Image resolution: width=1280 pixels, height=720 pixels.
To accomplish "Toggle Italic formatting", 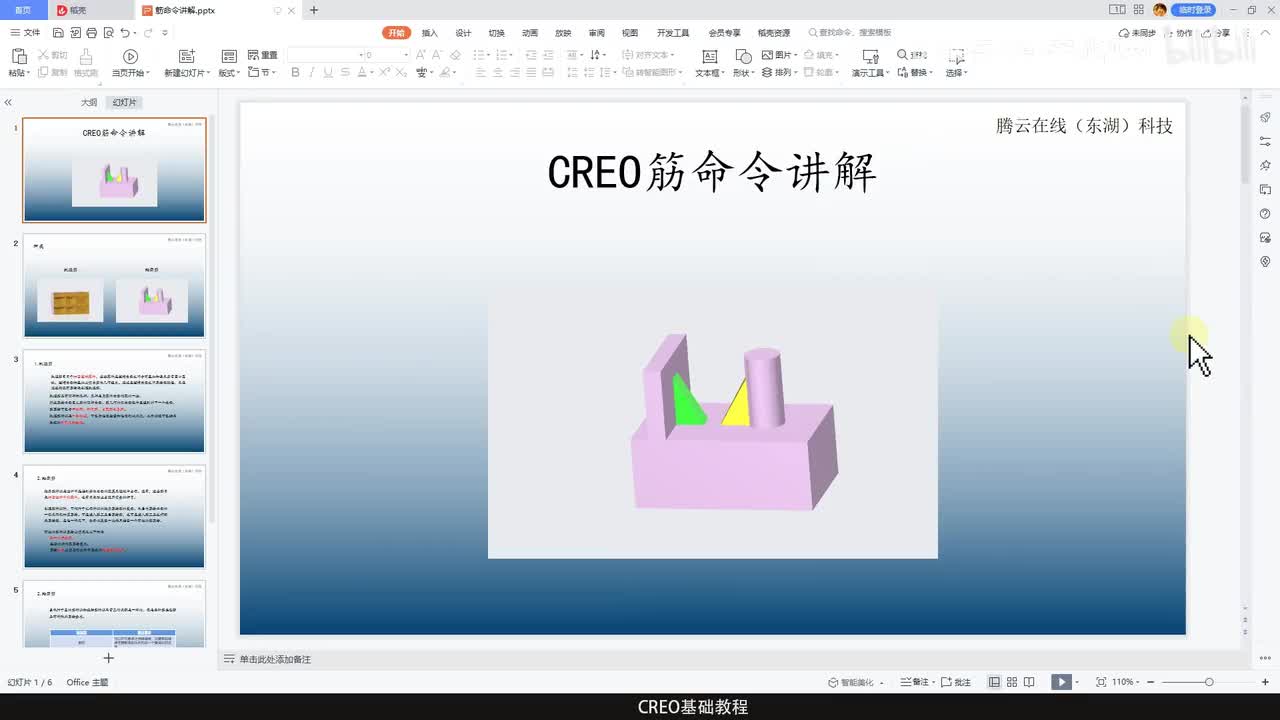I will click(x=312, y=73).
